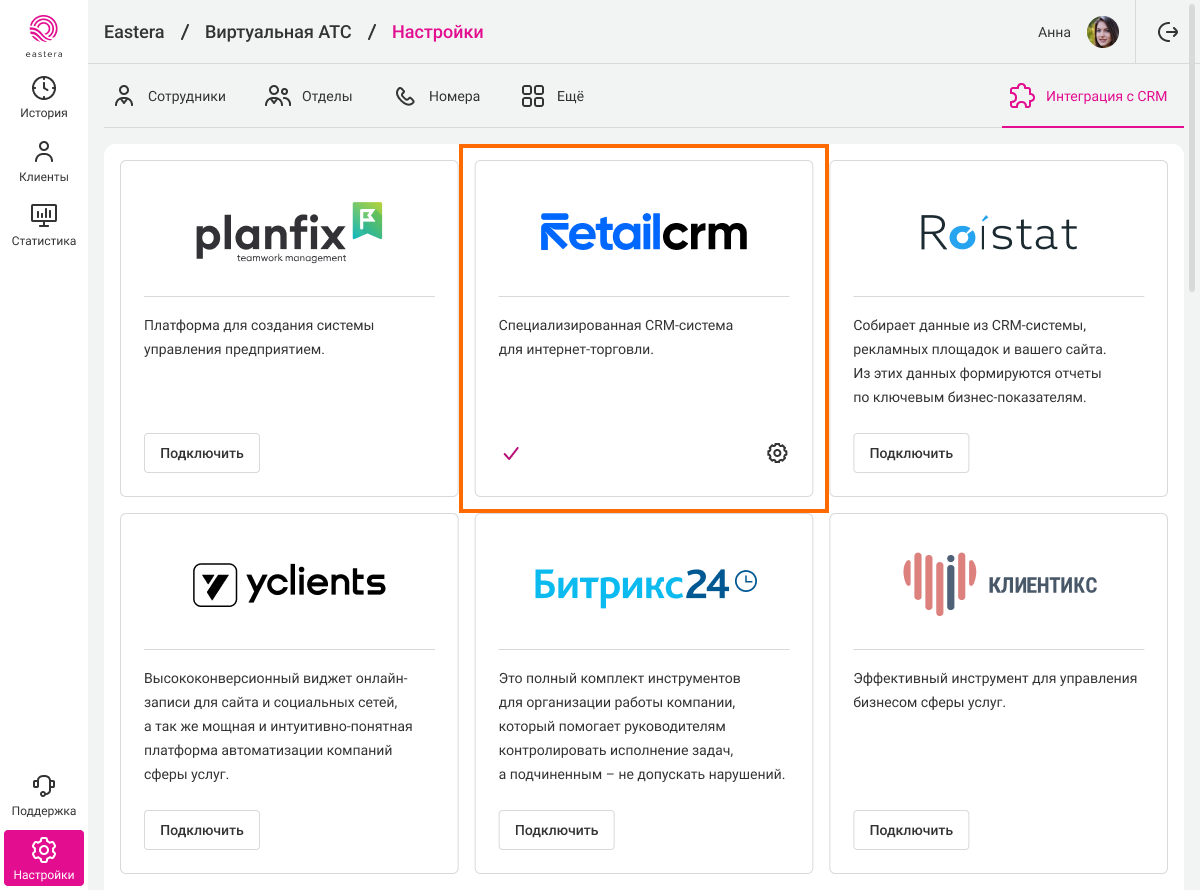Expand the Ещё menu
Image resolution: width=1200 pixels, height=890 pixels.
(552, 97)
